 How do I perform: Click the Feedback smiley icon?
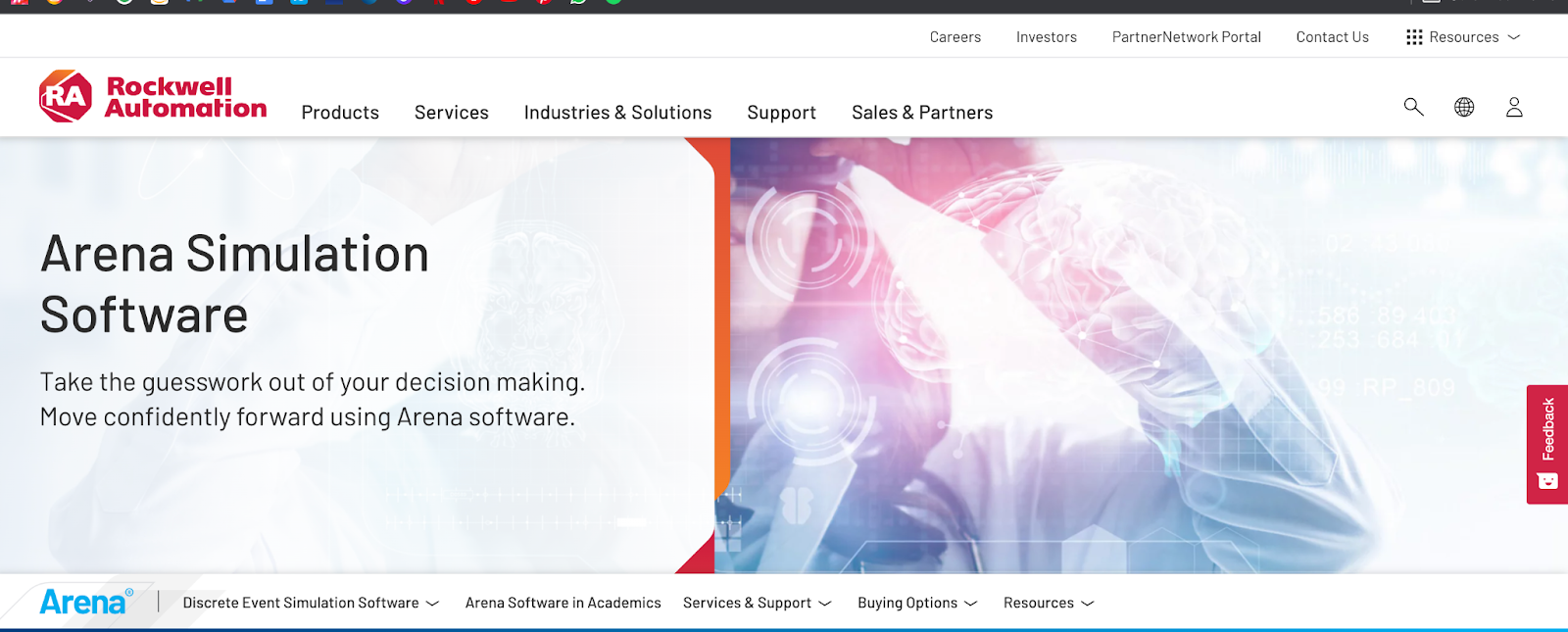[1547, 481]
